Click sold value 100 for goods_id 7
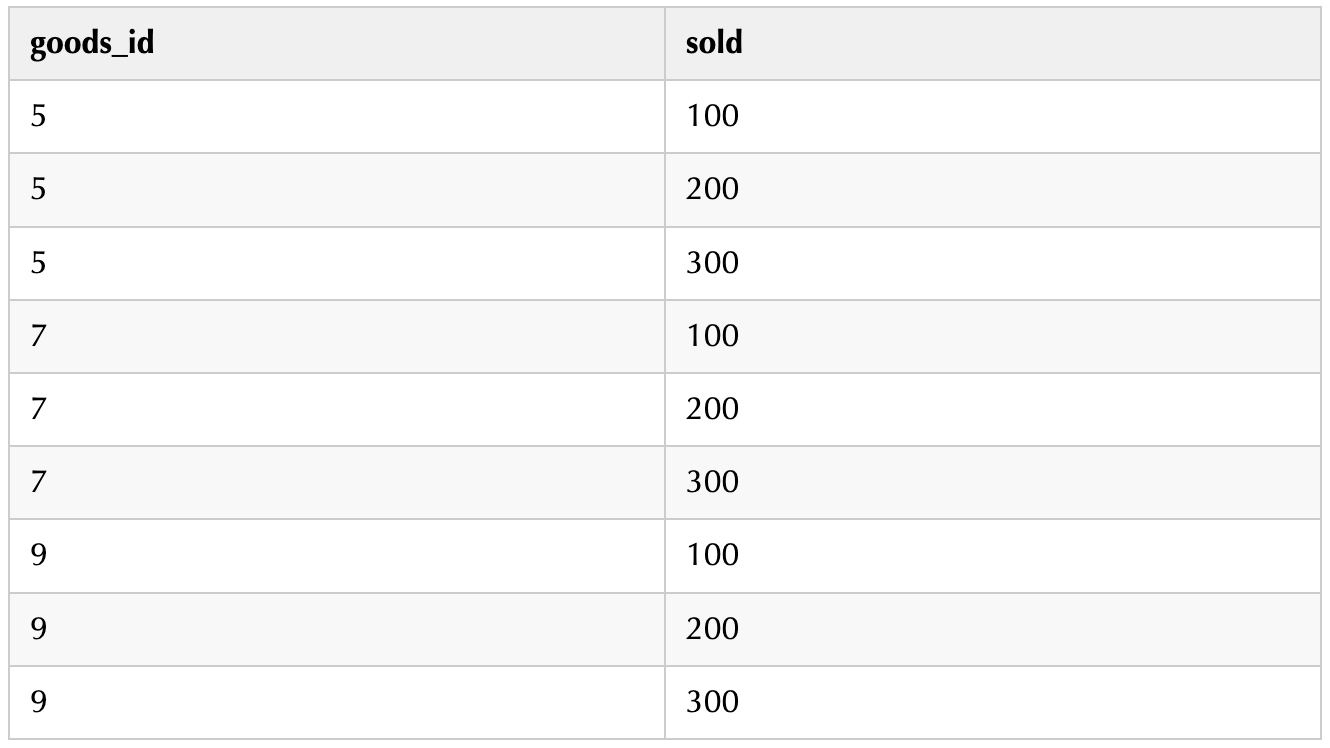 pyautogui.click(x=712, y=336)
